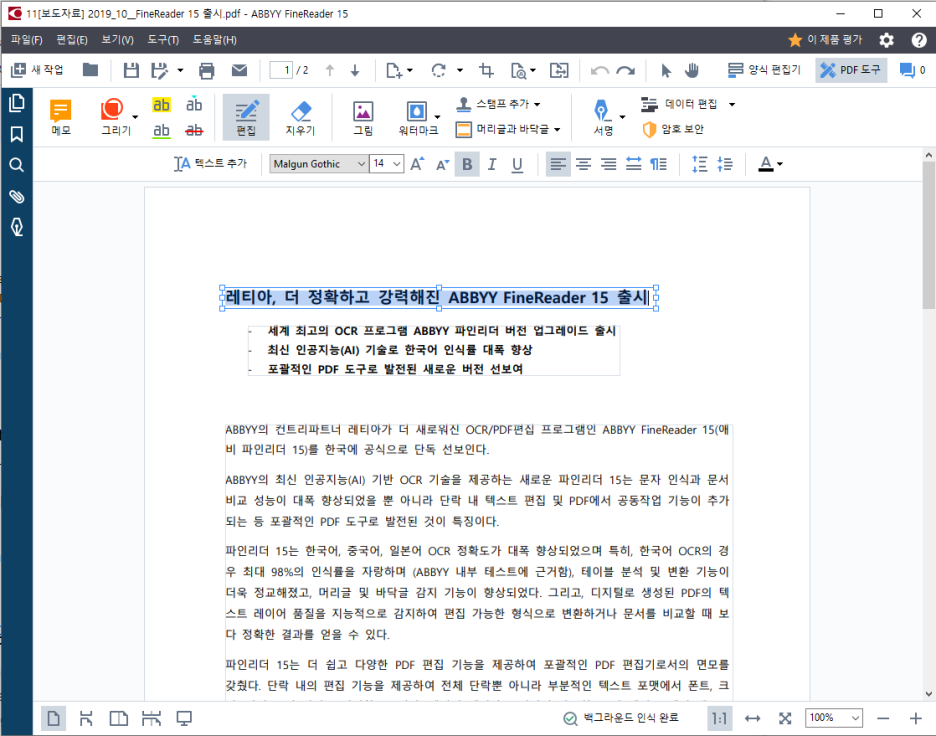Expand the Draw tool dropdown arrow

tap(136, 117)
